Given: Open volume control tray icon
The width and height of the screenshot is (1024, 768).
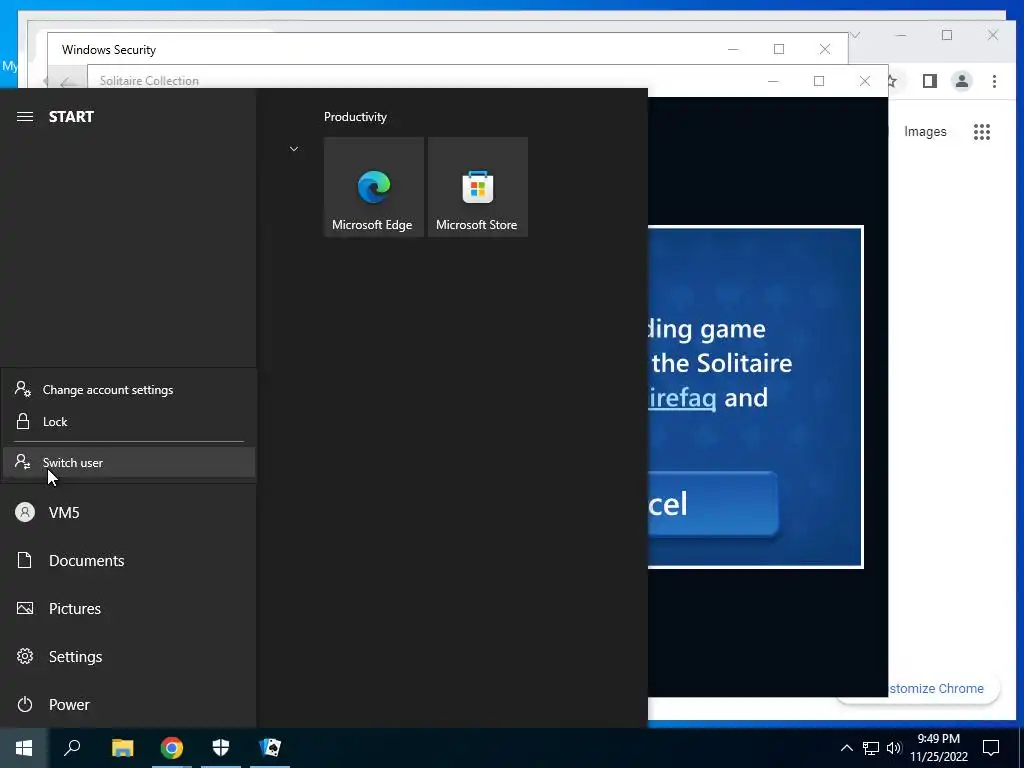Looking at the screenshot, I should click(x=894, y=748).
